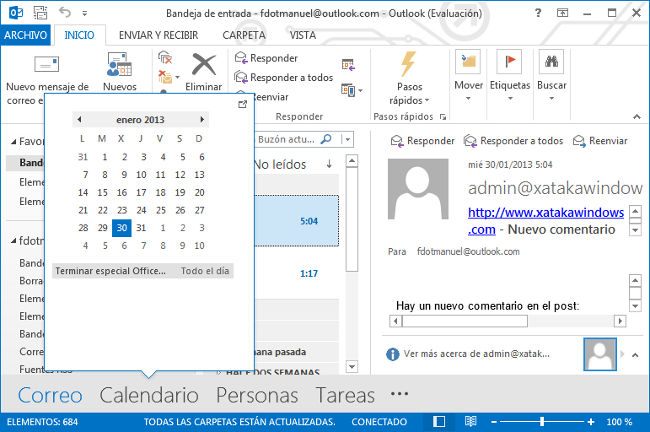Go to next month in calendar peek
Screen dimensions: 650x432
[202, 120]
